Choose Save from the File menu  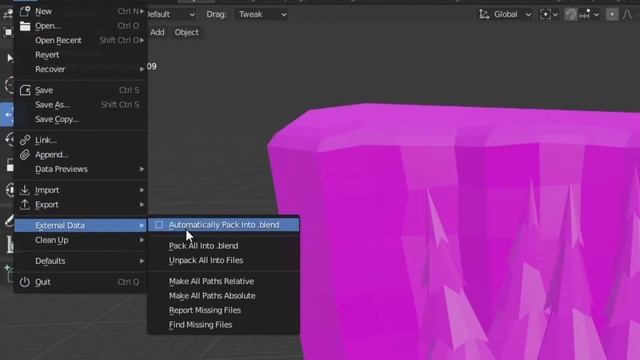click(x=81, y=90)
